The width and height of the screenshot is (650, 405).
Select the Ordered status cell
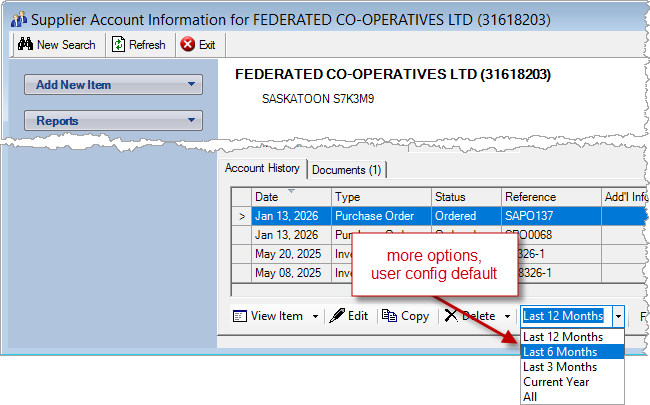coord(466,216)
